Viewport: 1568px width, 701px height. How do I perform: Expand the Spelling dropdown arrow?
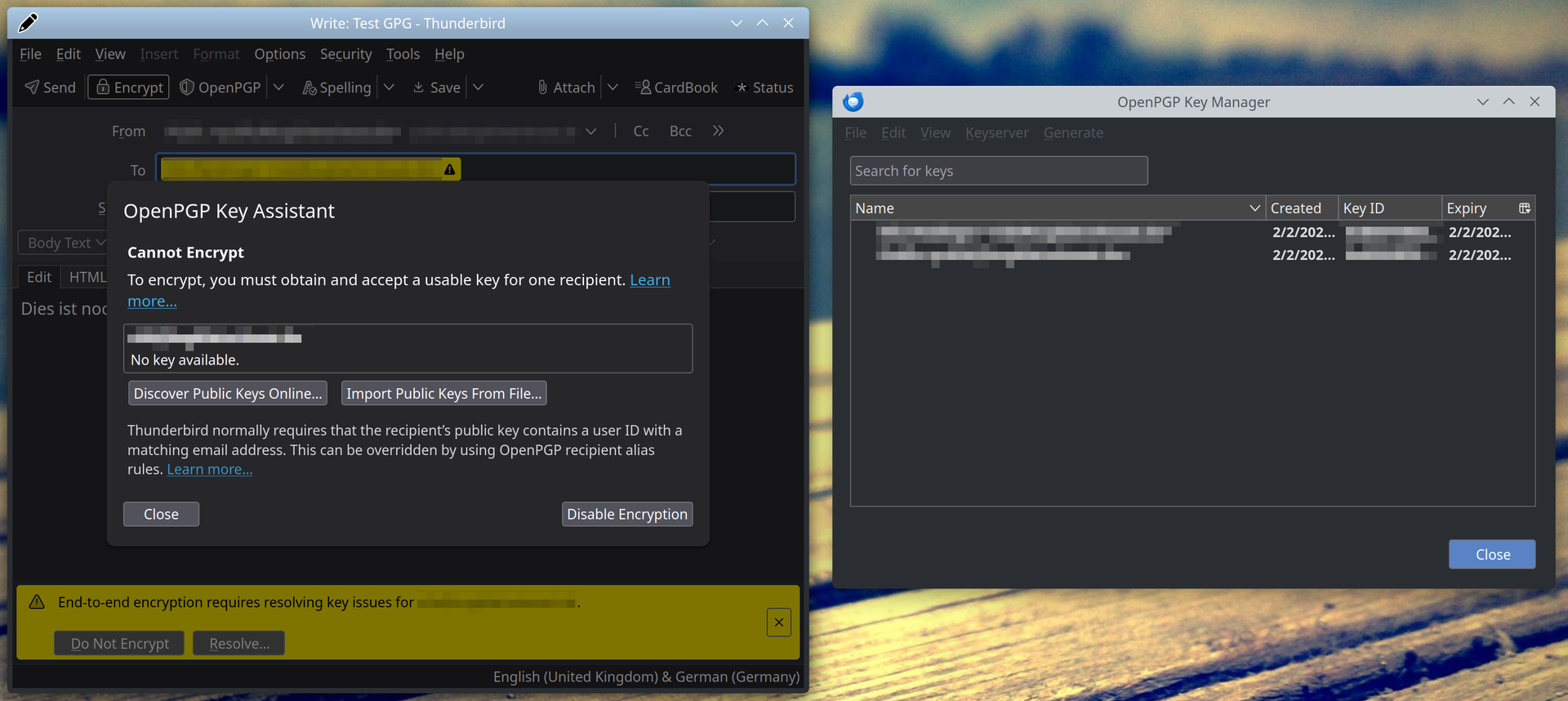coord(389,87)
